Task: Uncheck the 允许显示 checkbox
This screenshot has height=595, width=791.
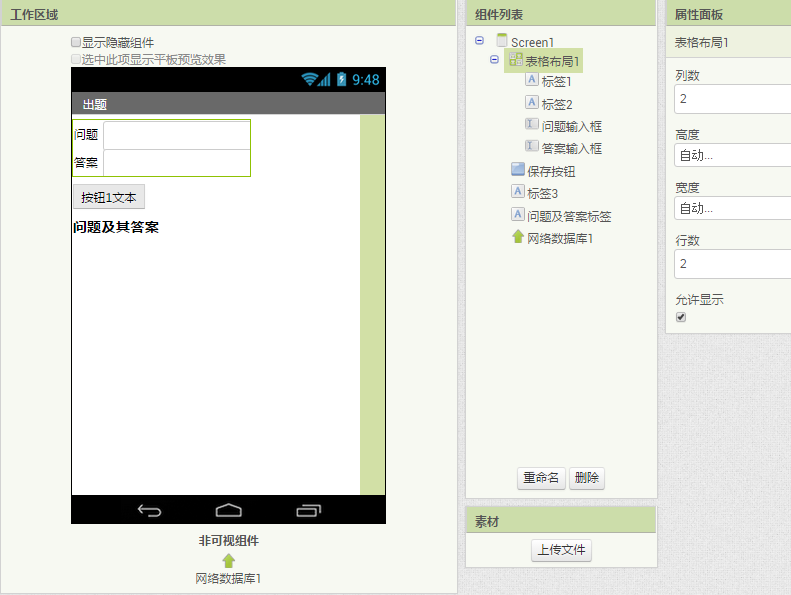Action: point(681,317)
